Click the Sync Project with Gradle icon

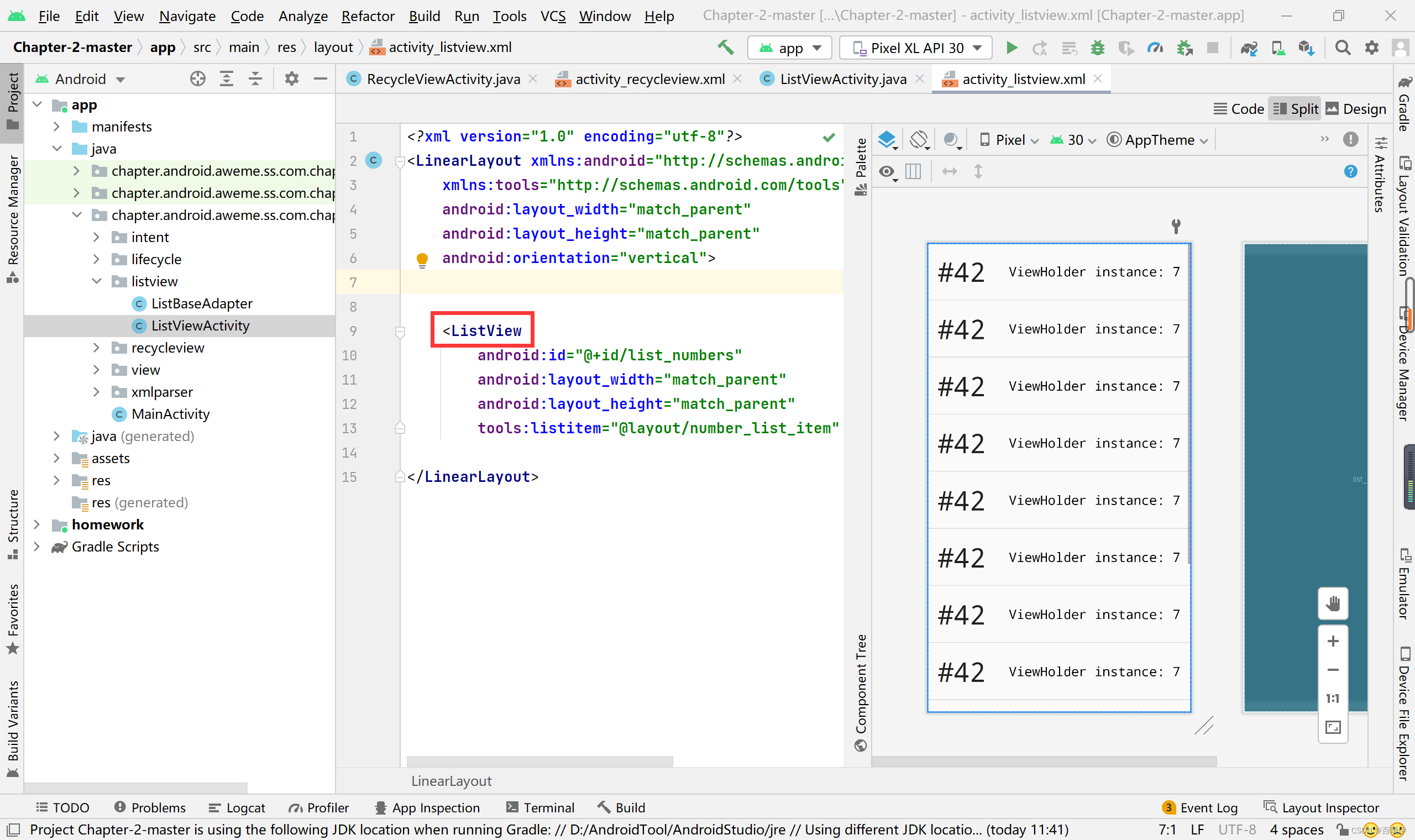pyautogui.click(x=1249, y=48)
